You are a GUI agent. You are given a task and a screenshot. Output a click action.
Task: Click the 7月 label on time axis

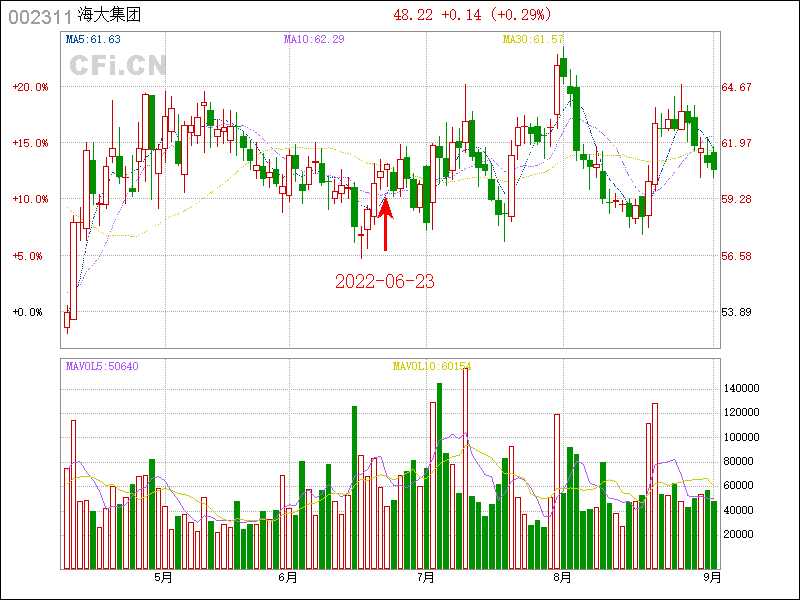[x=425, y=577]
